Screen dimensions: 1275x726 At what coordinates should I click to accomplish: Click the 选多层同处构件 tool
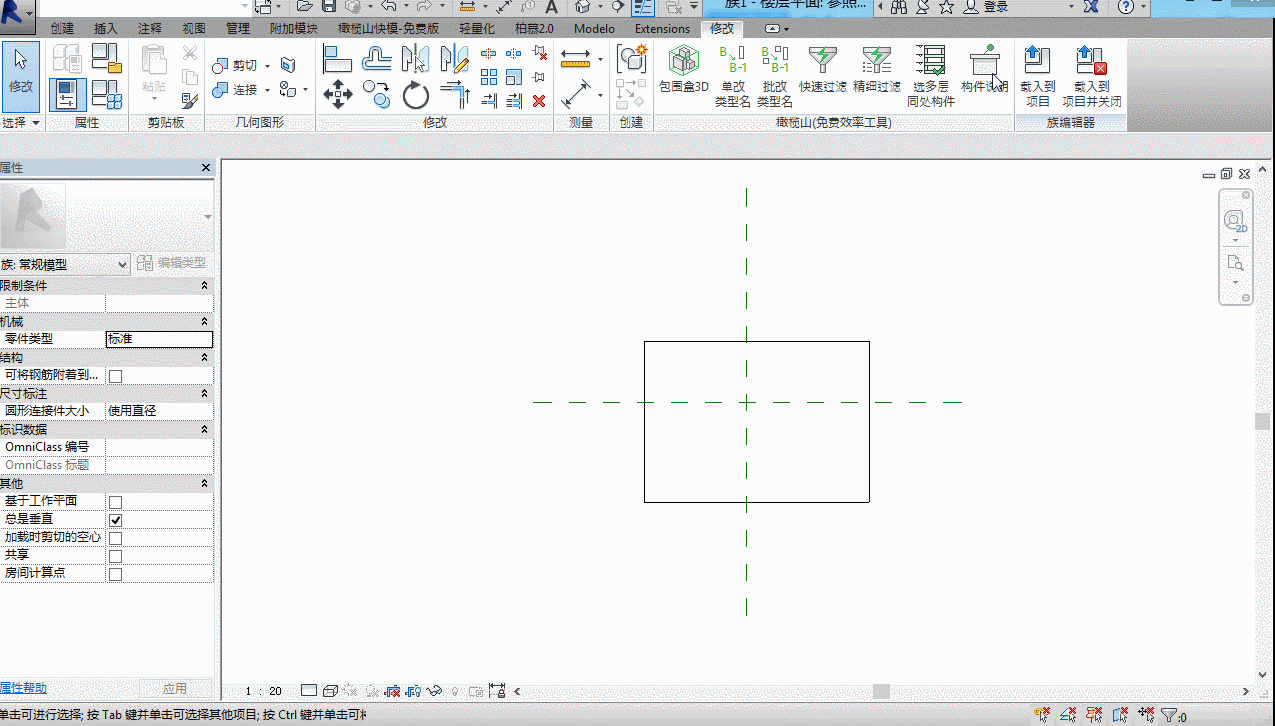tap(931, 77)
